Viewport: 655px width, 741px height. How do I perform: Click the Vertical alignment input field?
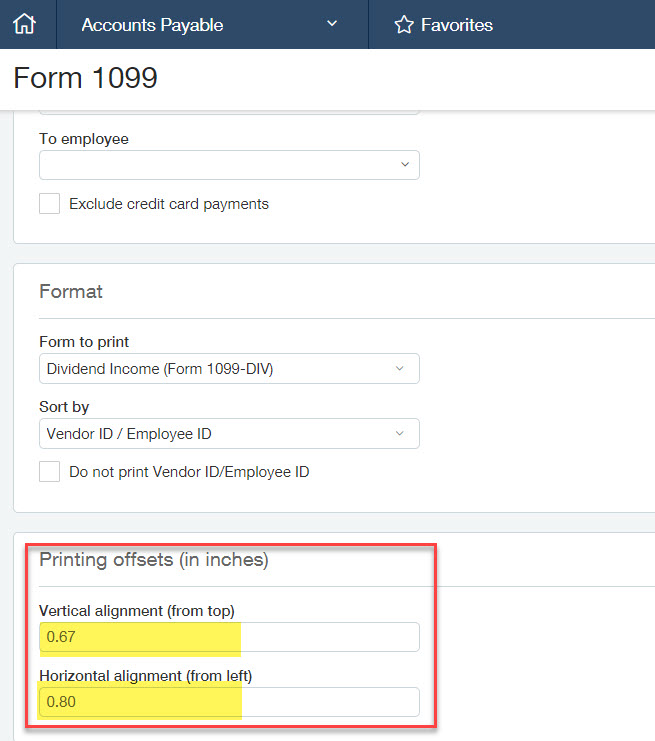(x=229, y=638)
